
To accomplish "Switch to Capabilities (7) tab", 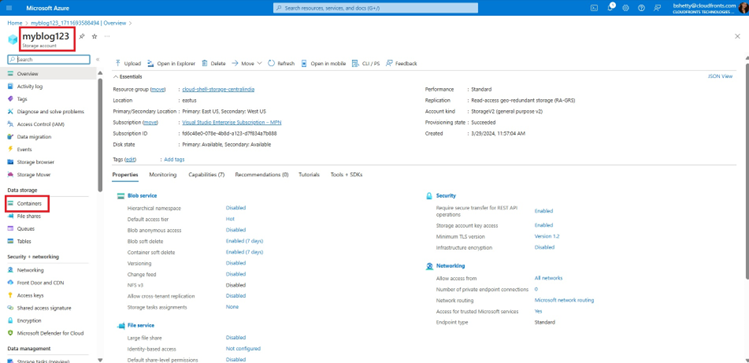I will [206, 175].
